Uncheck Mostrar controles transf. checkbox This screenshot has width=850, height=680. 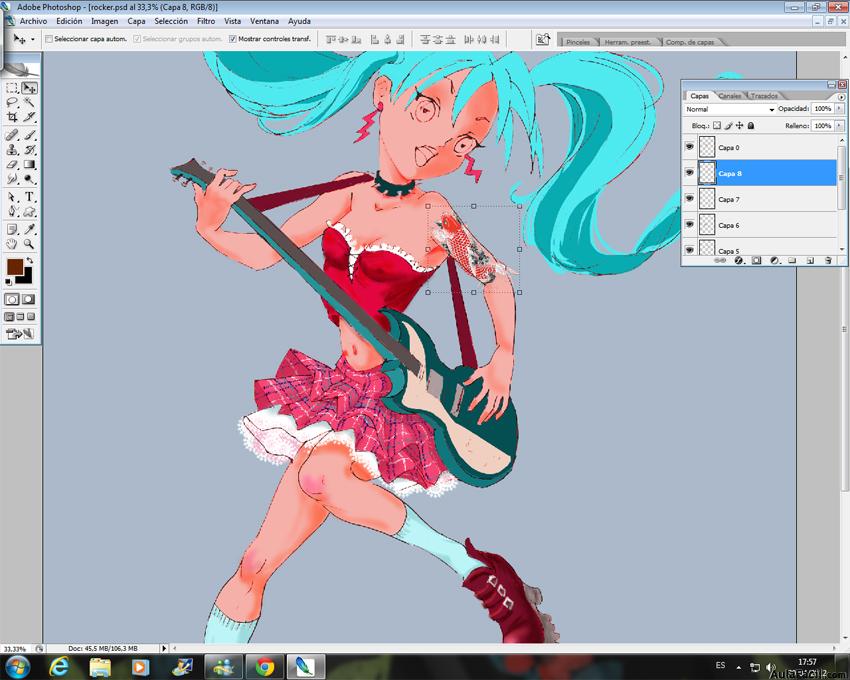(x=233, y=39)
